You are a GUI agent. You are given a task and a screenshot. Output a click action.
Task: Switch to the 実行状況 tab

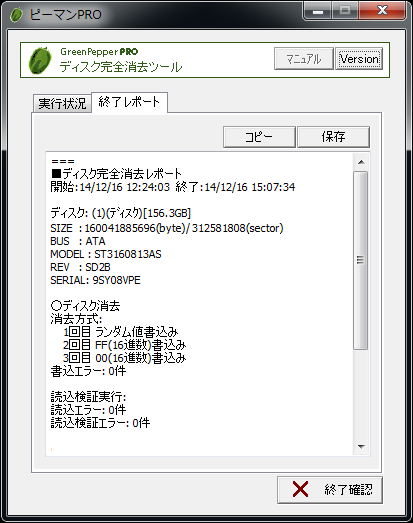(62, 103)
